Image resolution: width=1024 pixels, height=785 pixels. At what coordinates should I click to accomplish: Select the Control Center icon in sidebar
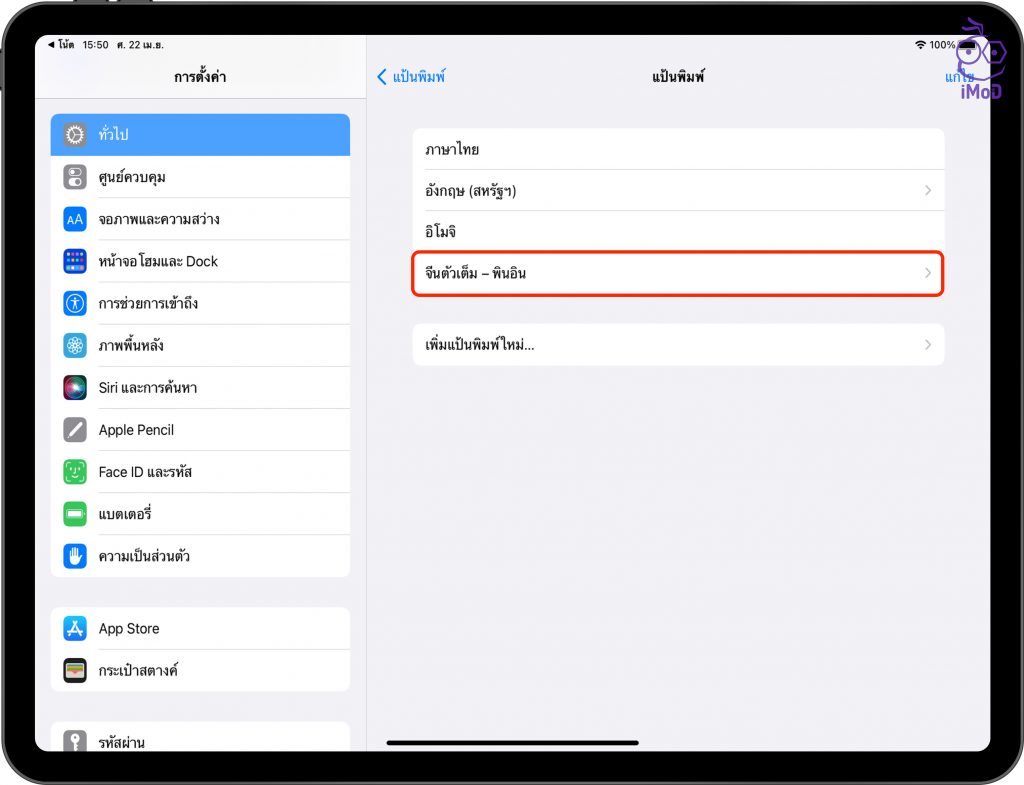(74, 177)
